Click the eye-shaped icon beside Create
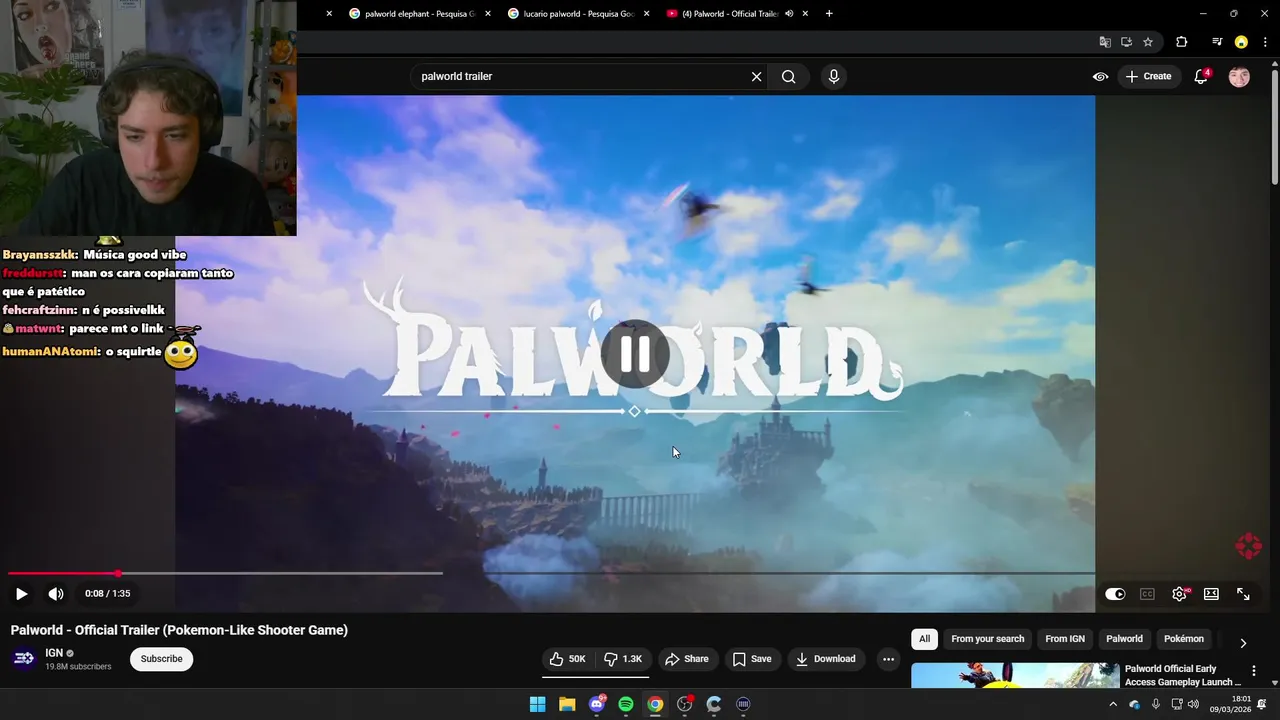 click(1100, 77)
